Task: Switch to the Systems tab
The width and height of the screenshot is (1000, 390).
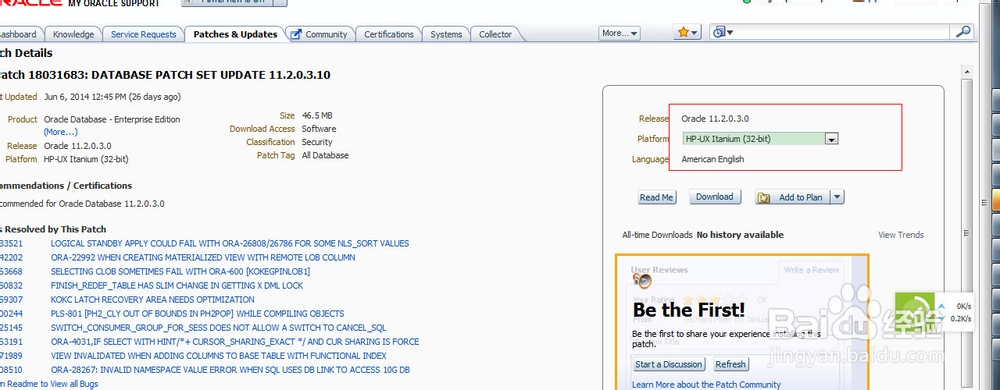Action: (446, 34)
